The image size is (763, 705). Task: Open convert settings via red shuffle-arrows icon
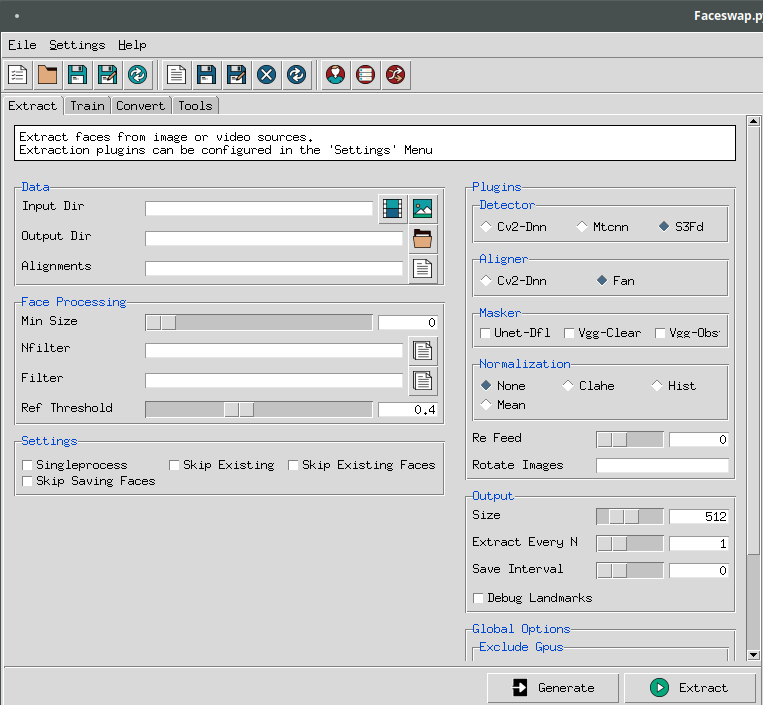pyautogui.click(x=396, y=75)
